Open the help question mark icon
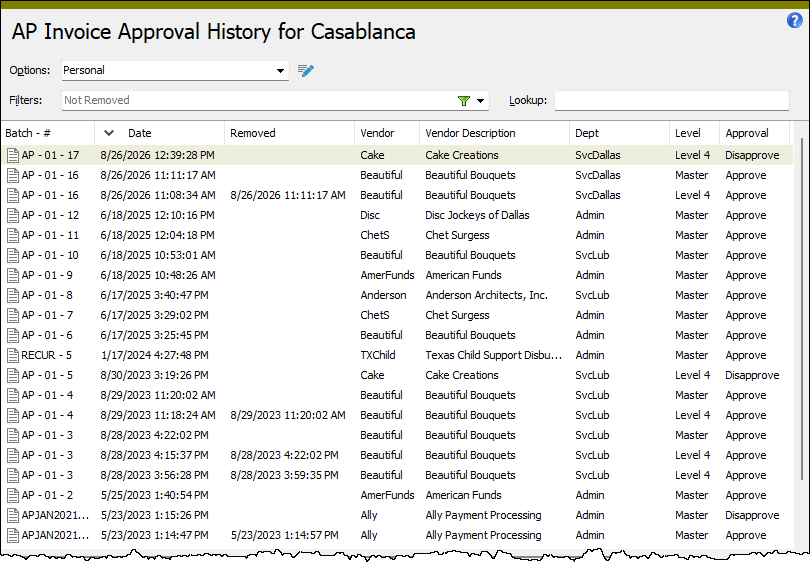This screenshot has width=810, height=565. click(794, 21)
